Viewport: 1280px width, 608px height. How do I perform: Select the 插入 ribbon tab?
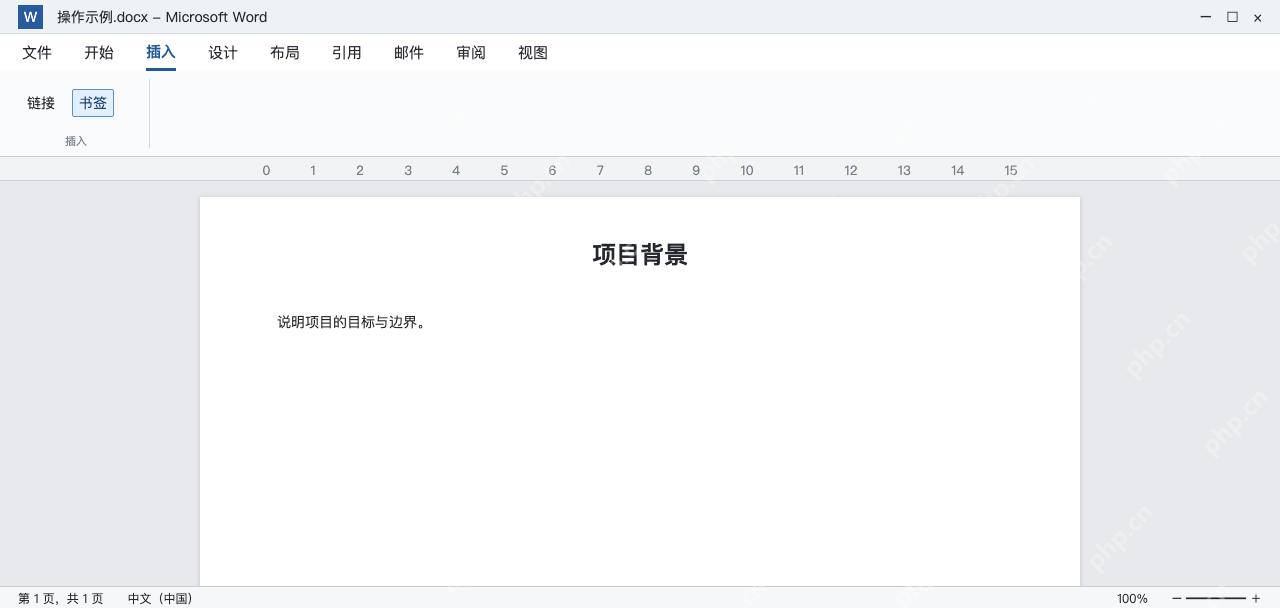[x=161, y=53]
